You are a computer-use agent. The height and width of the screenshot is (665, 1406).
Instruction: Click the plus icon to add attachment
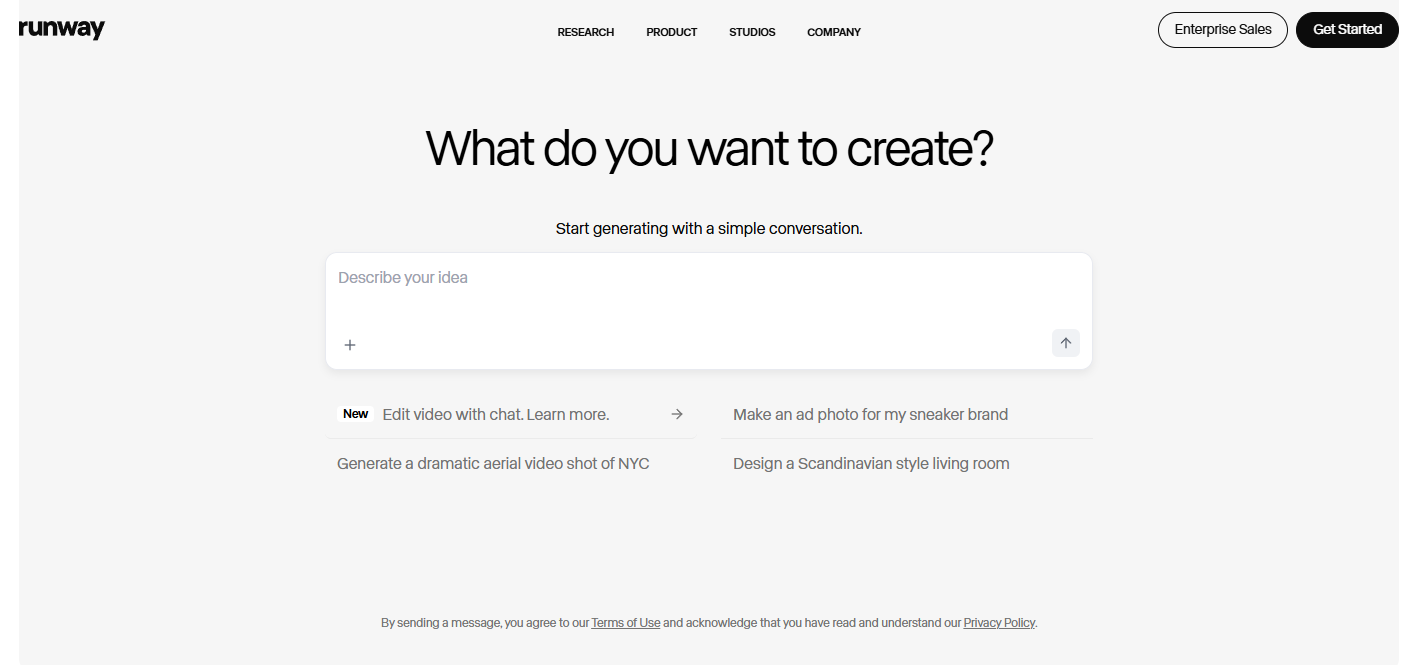tap(350, 345)
